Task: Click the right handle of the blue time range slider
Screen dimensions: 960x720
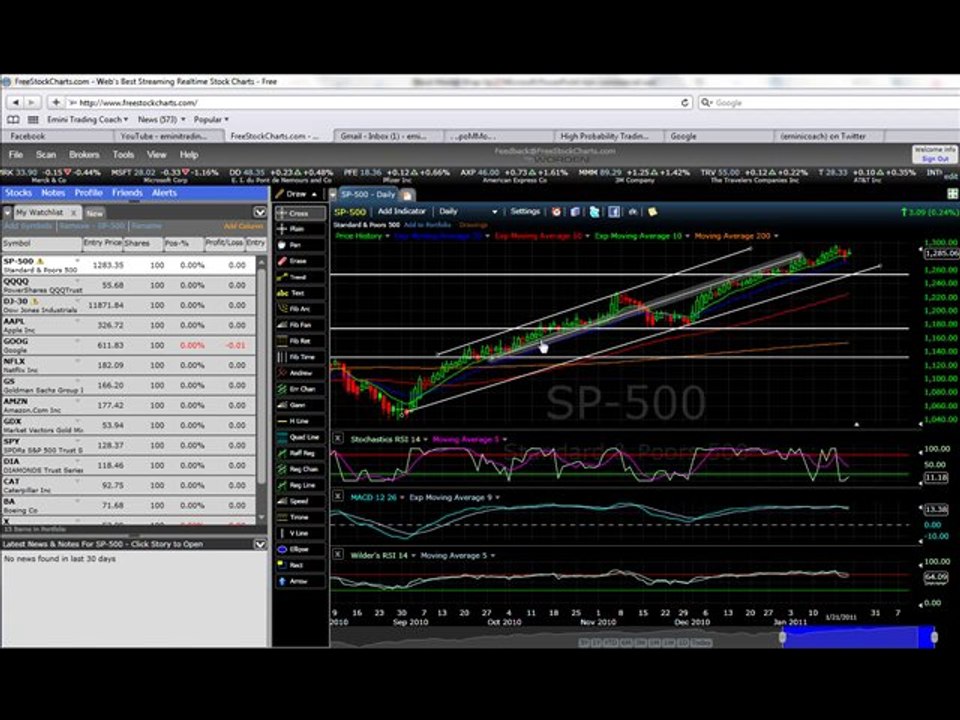Action: pyautogui.click(x=934, y=637)
